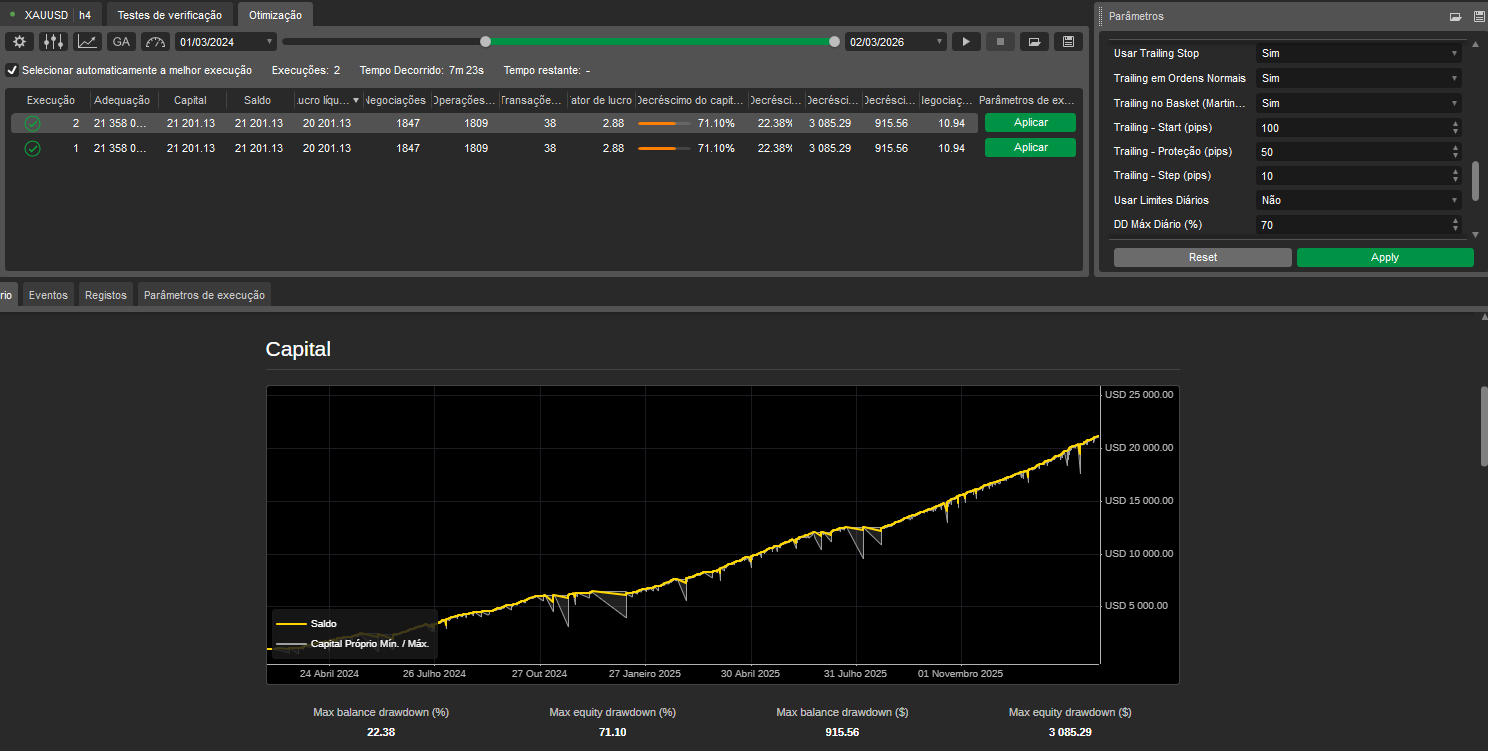Open the Usar Limites Diários dropdown
The image size is (1488, 751).
(x=1358, y=200)
